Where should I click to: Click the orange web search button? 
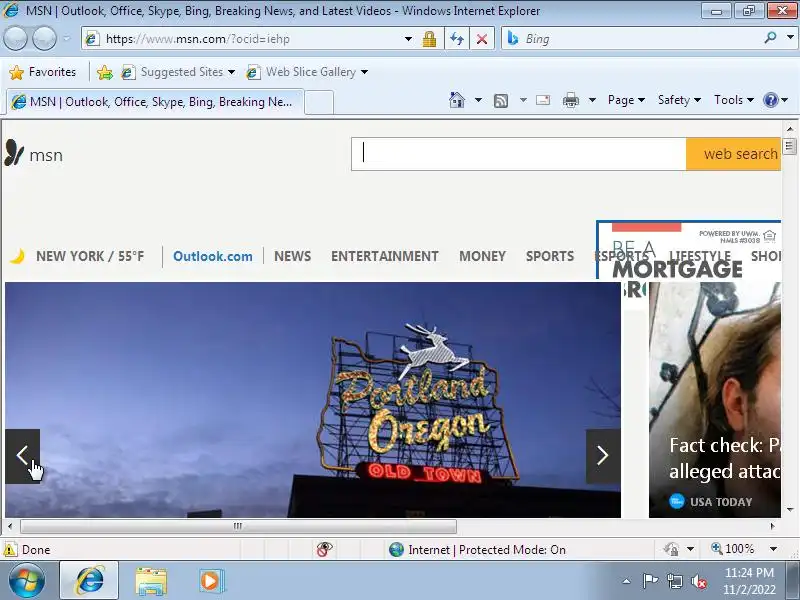tap(734, 154)
